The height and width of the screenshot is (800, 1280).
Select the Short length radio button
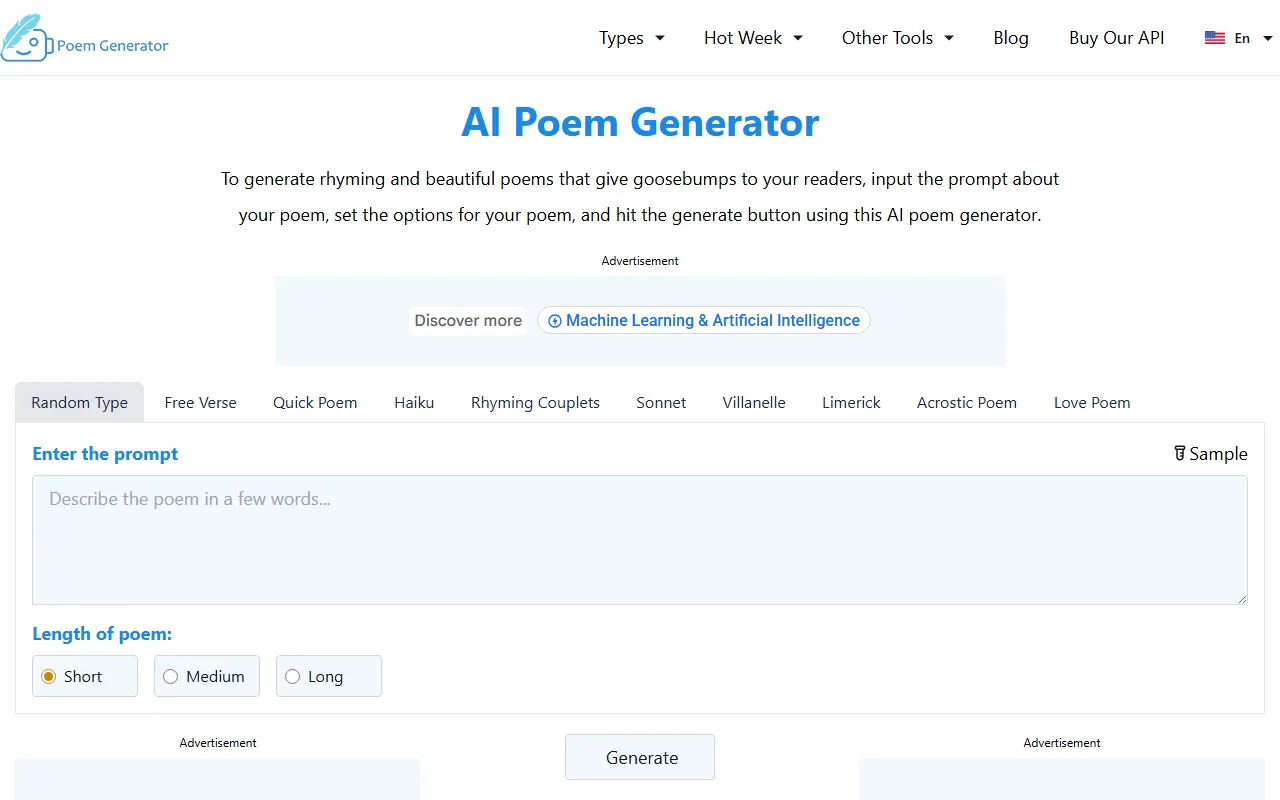[x=48, y=677]
